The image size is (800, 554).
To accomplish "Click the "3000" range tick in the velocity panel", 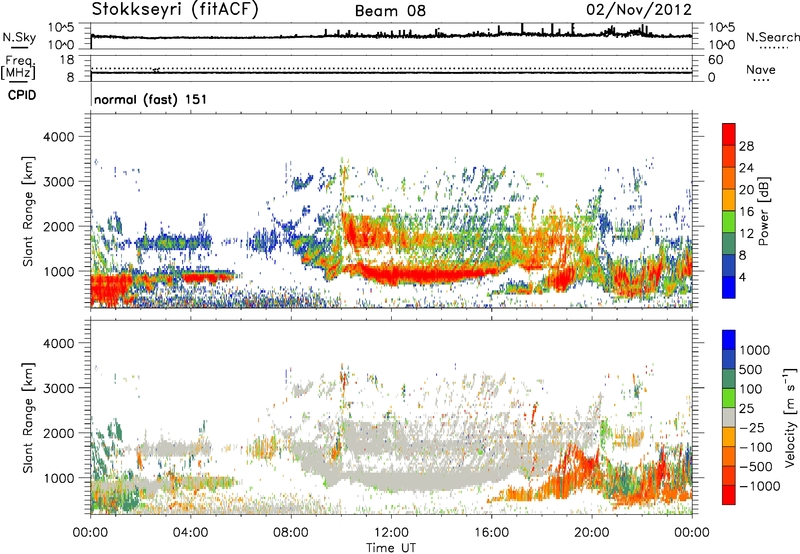I will click(x=58, y=388).
